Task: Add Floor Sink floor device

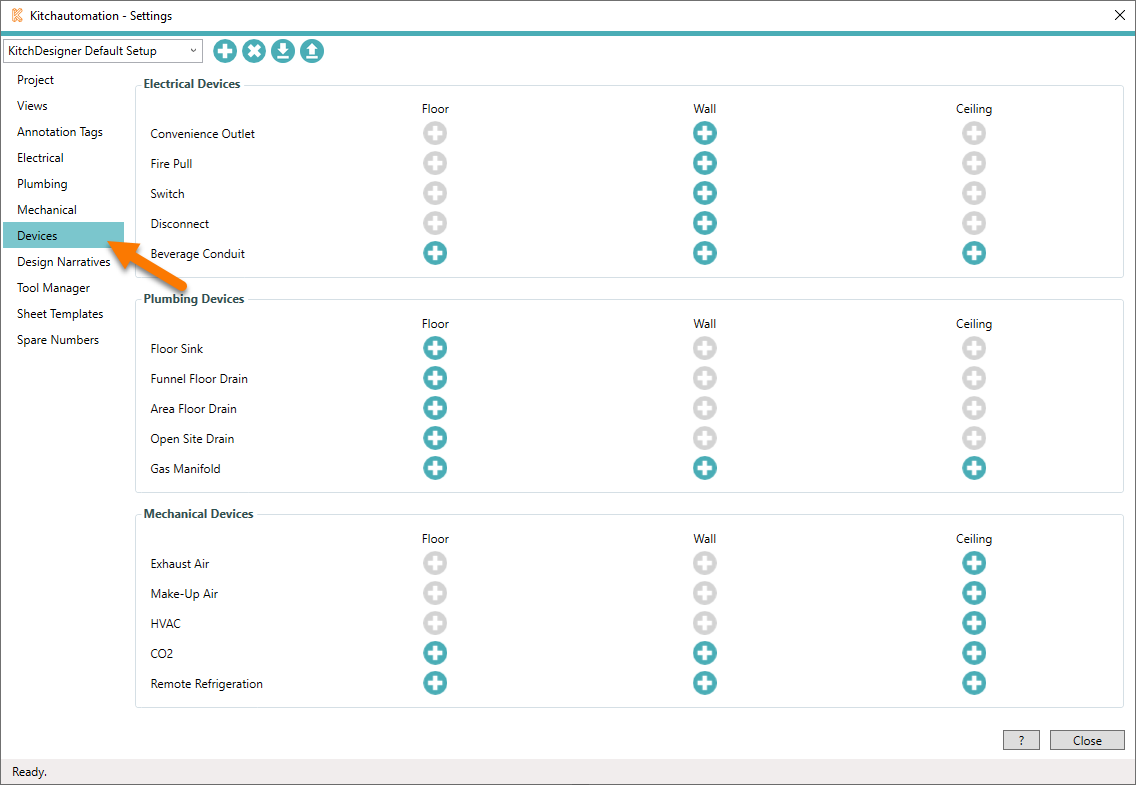Action: (435, 348)
